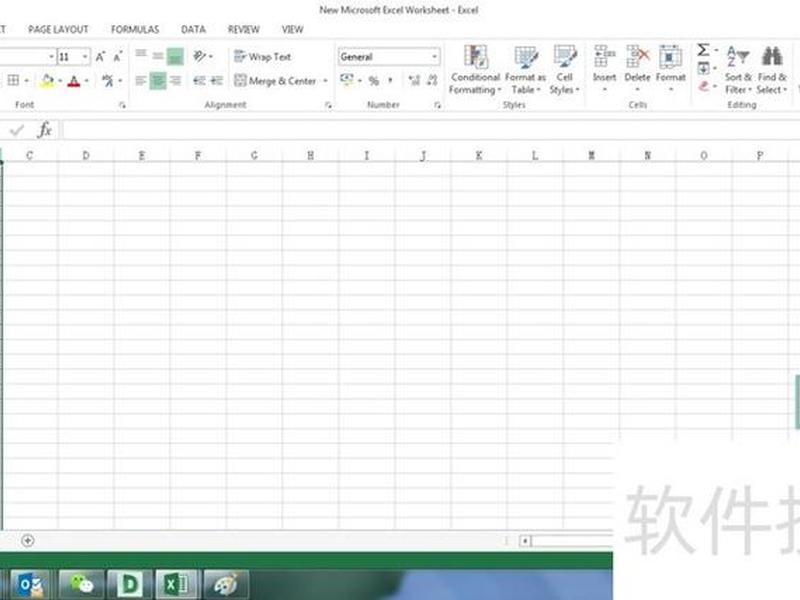Toggle Top Align
The width and height of the screenshot is (800, 600).
[x=141, y=56]
